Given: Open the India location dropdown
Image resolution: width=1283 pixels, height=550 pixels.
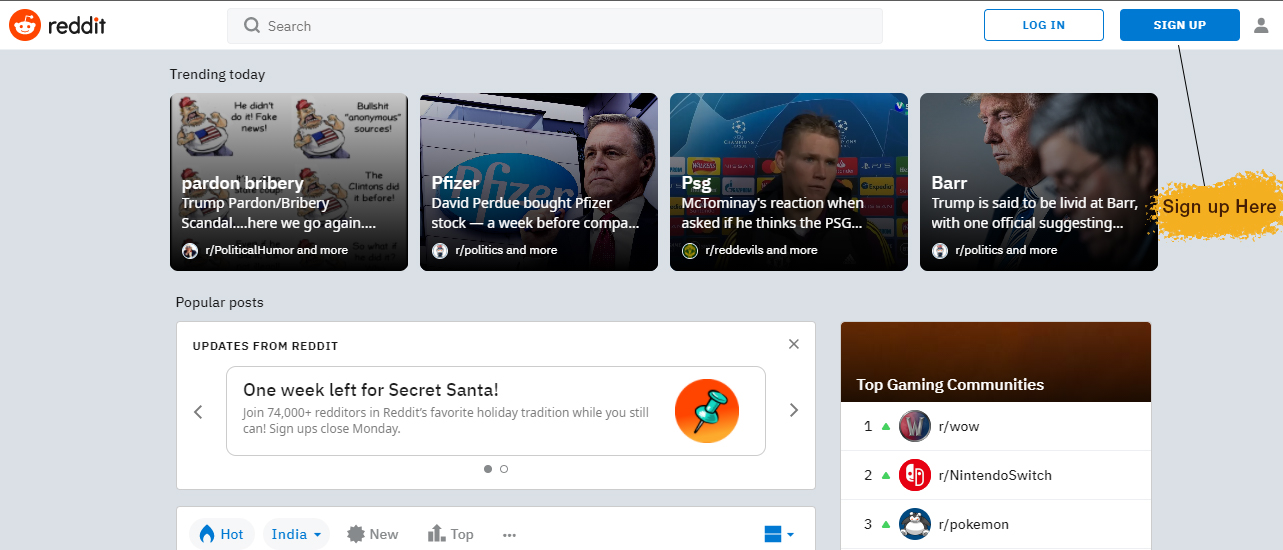Looking at the screenshot, I should click(297, 534).
